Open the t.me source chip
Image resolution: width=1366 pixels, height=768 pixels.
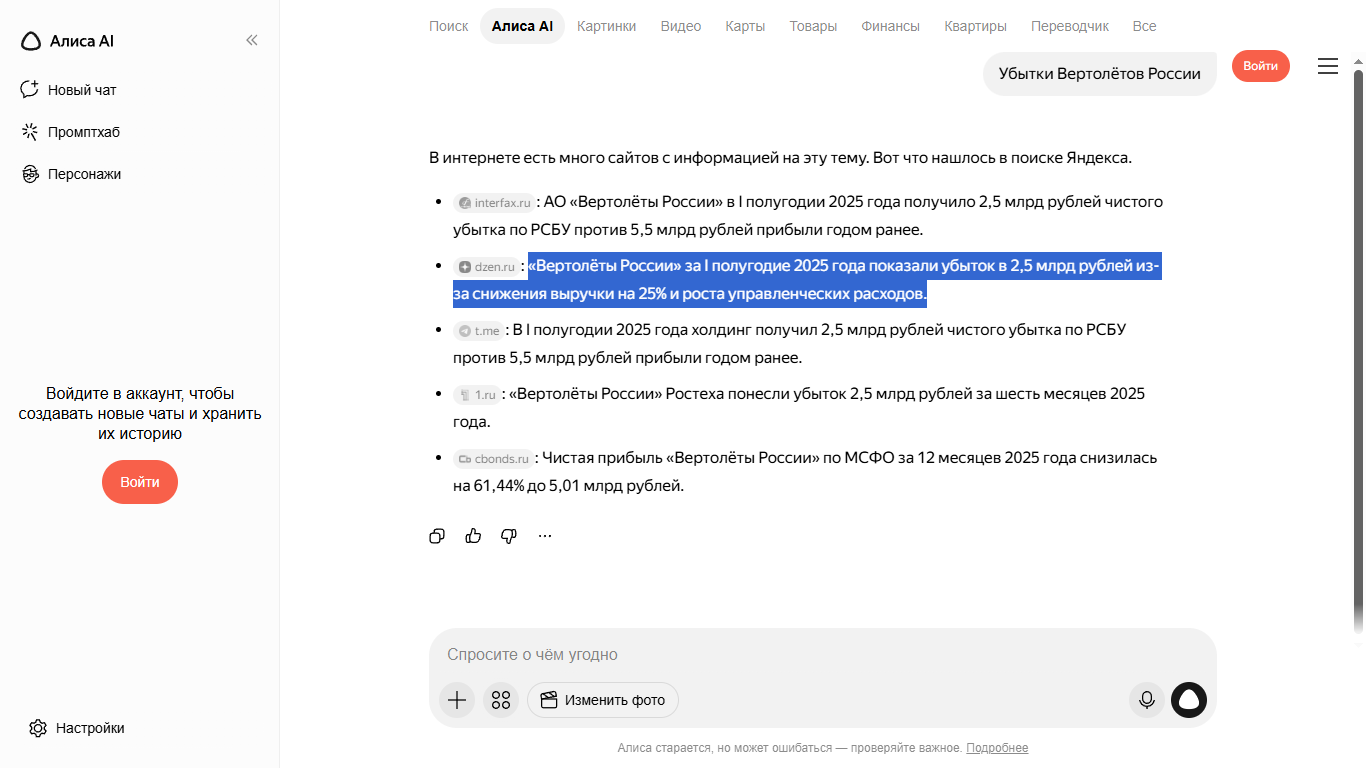pos(479,331)
